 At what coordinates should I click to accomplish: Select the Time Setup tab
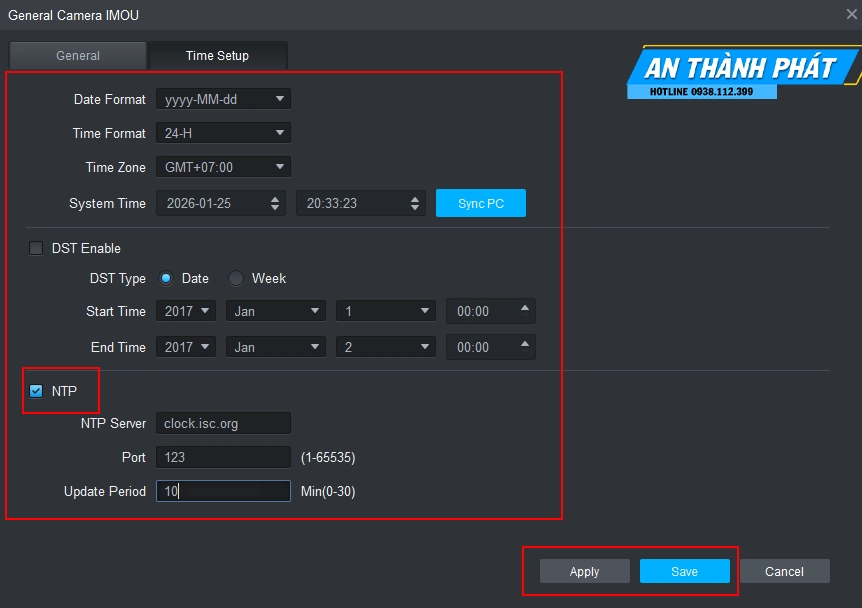point(217,56)
